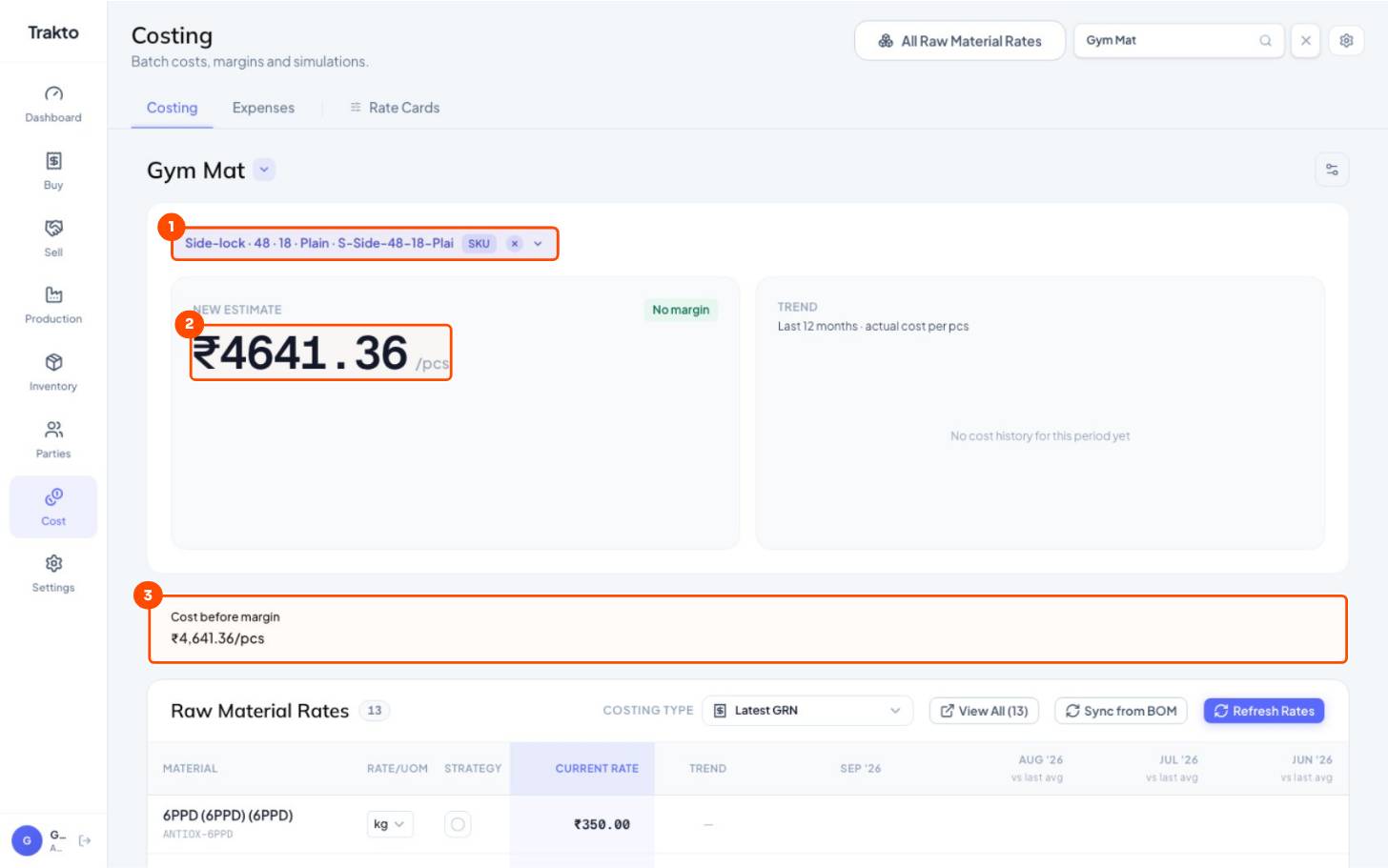Click the JUL '26 column header
The width and height of the screenshot is (1388, 868).
click(x=1178, y=760)
